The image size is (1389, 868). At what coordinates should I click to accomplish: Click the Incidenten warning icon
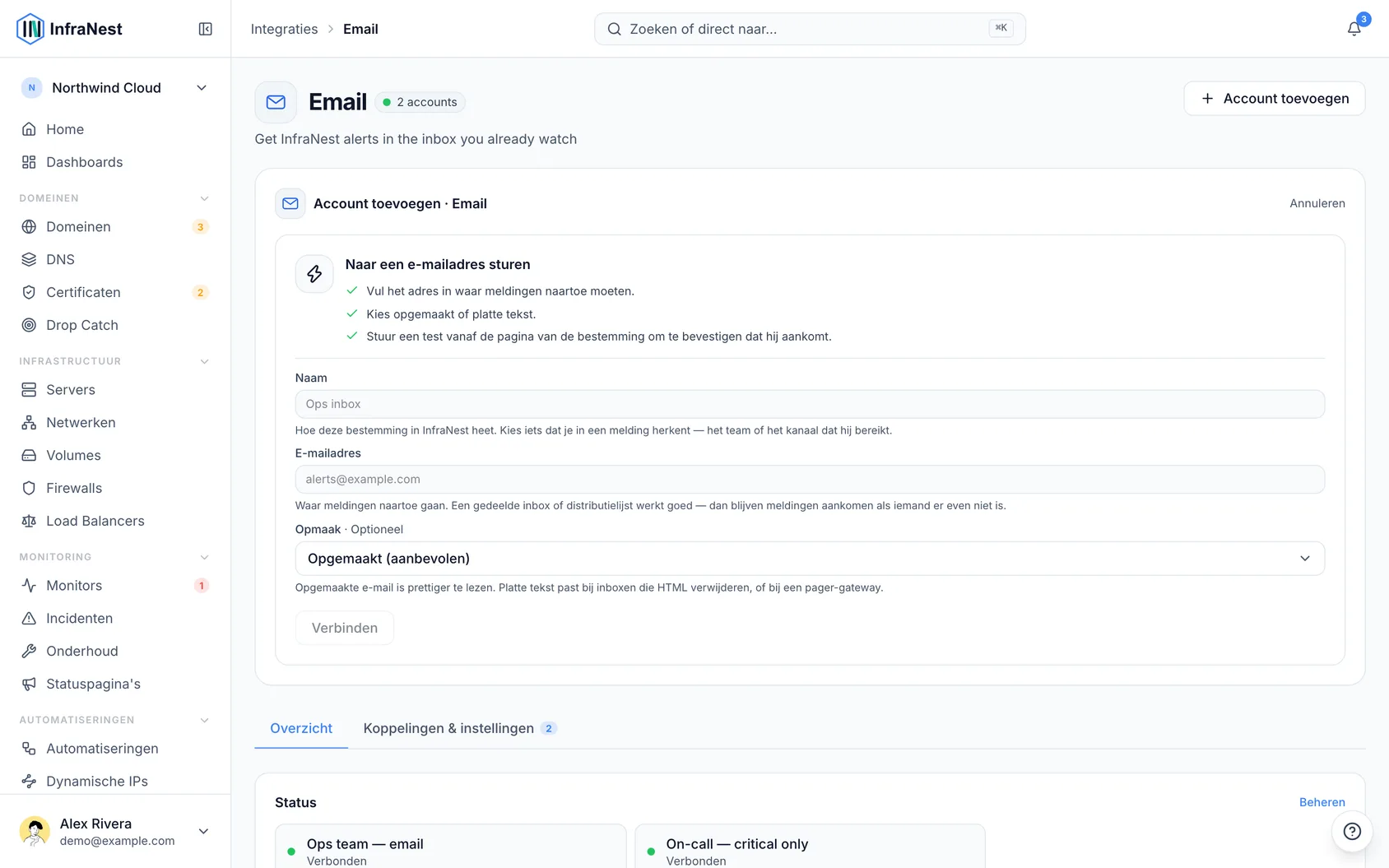point(29,618)
